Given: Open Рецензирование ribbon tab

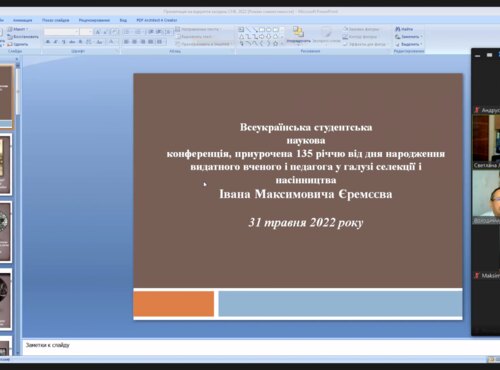Looking at the screenshot, I should pyautogui.click(x=94, y=20).
